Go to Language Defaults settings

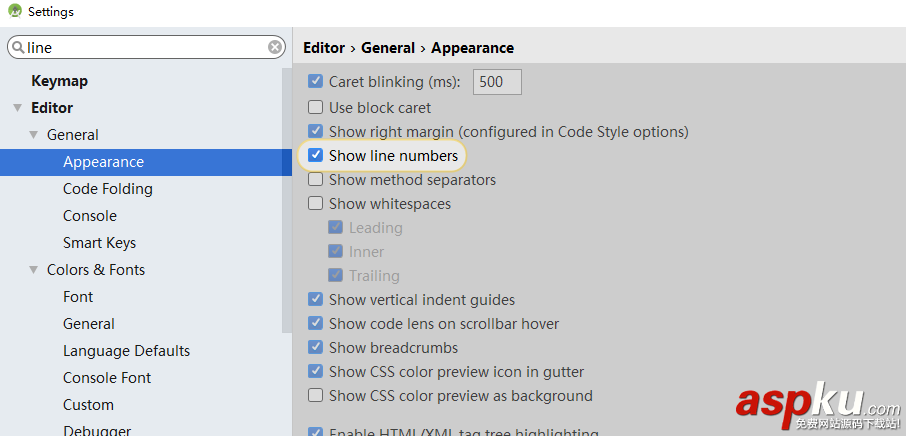(x=126, y=351)
